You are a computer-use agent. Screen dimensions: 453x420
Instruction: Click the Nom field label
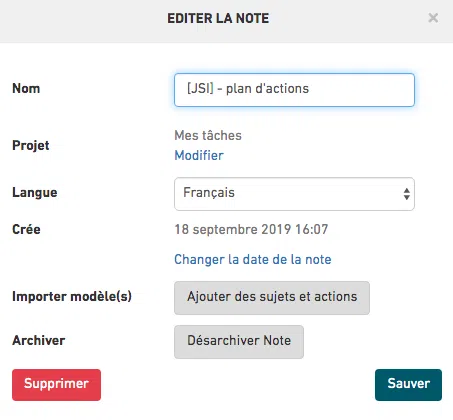[26, 88]
